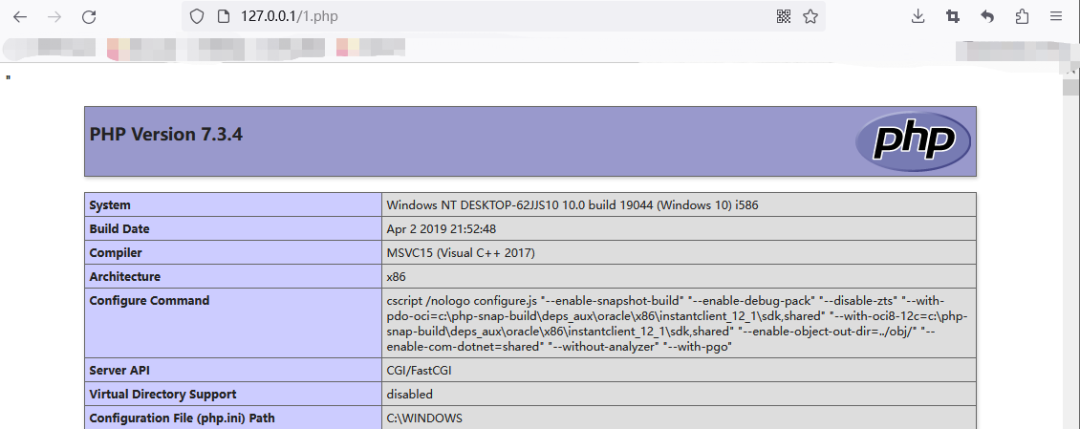Click the Compiler row label

(x=116, y=253)
